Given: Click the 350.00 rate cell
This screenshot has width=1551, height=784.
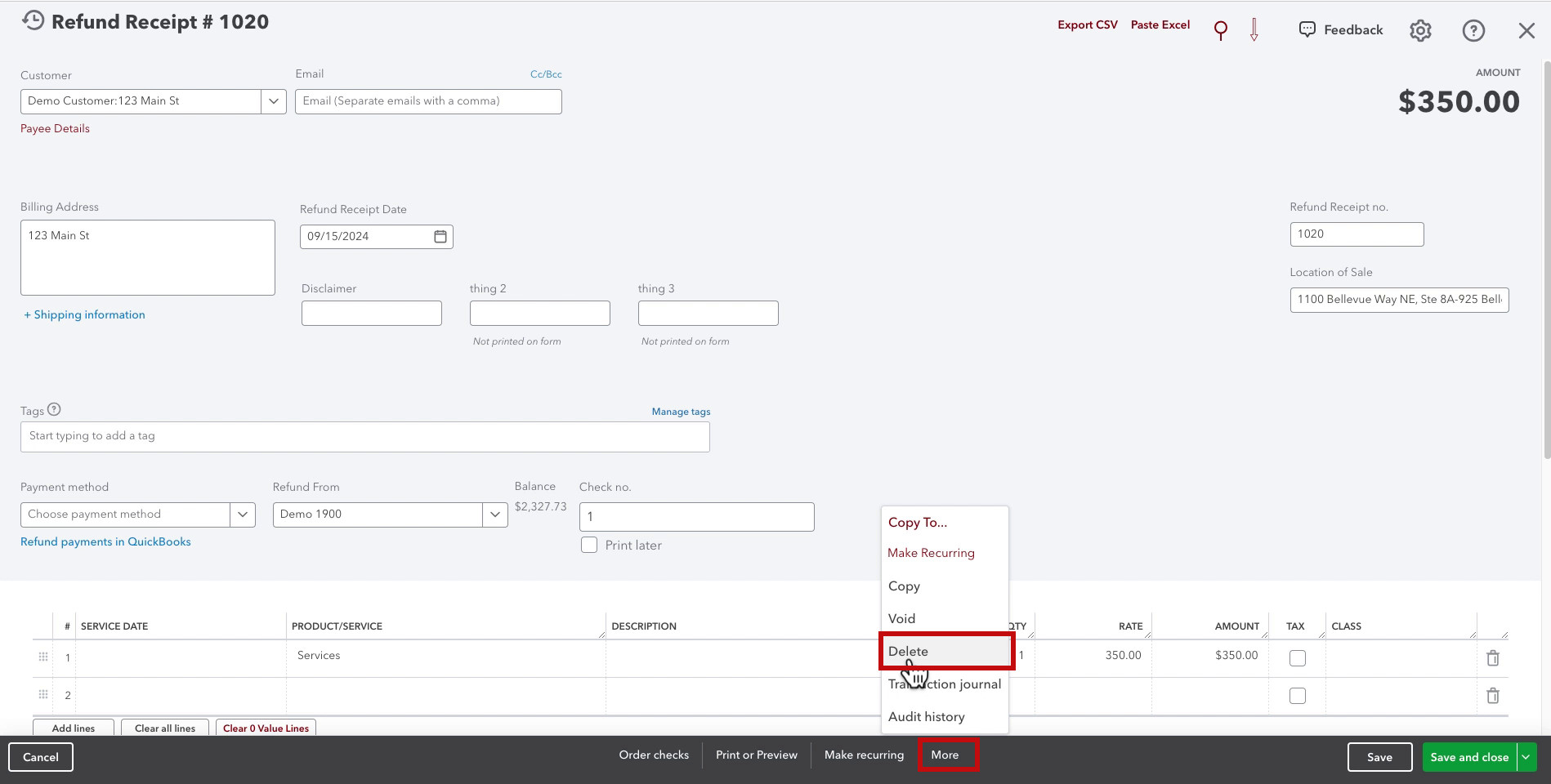Looking at the screenshot, I should point(1092,657).
